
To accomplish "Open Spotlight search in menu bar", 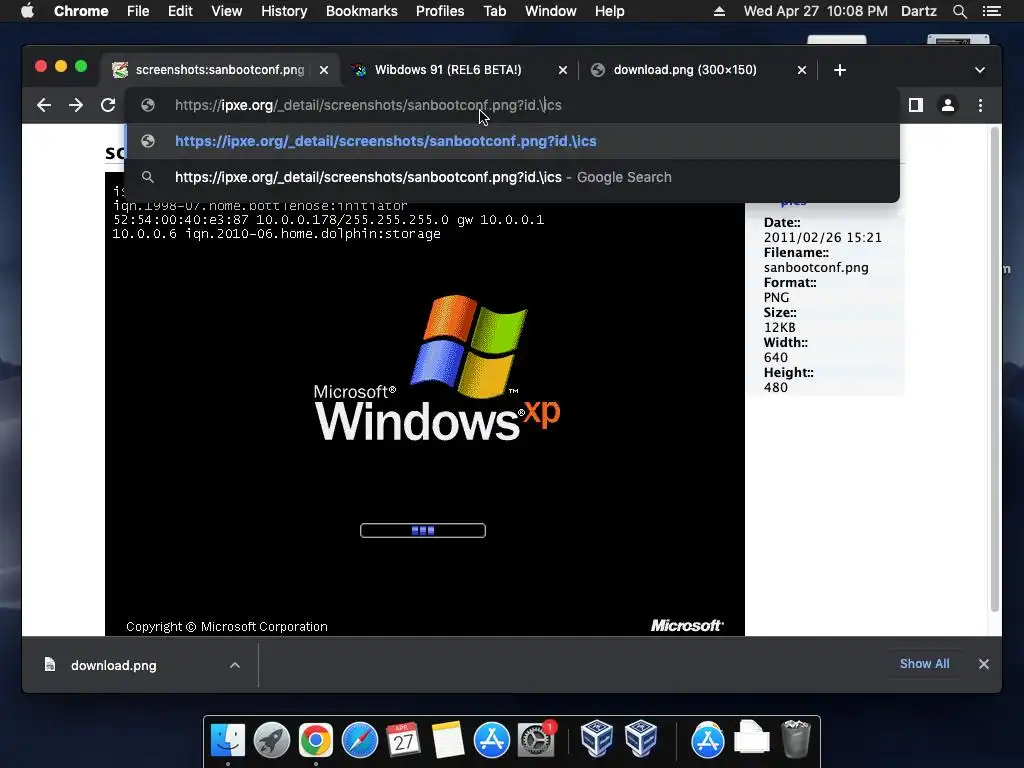I will (x=959, y=11).
